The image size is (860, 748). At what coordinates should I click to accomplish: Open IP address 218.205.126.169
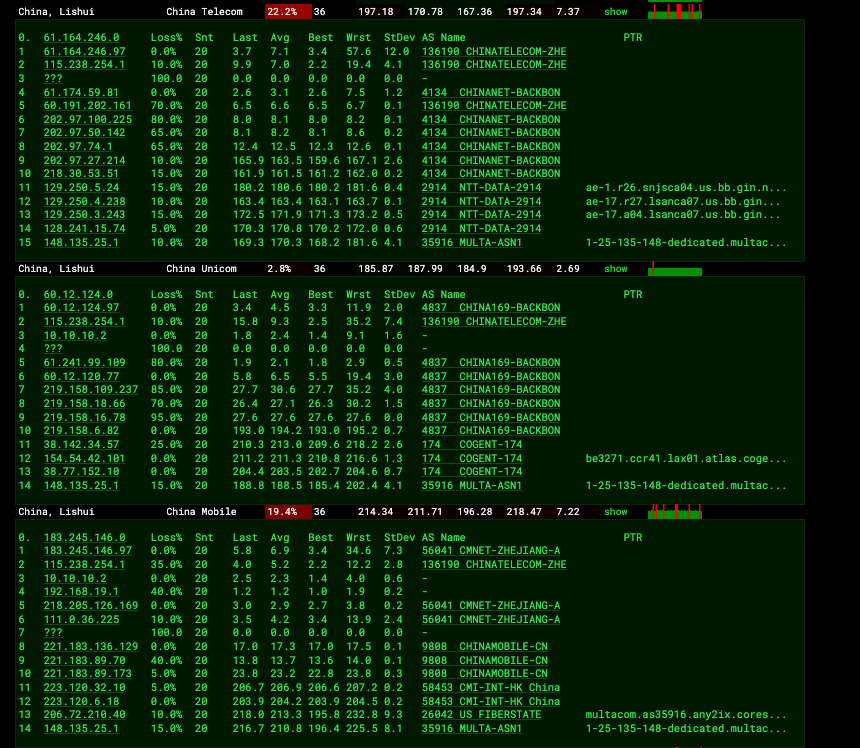coord(91,605)
